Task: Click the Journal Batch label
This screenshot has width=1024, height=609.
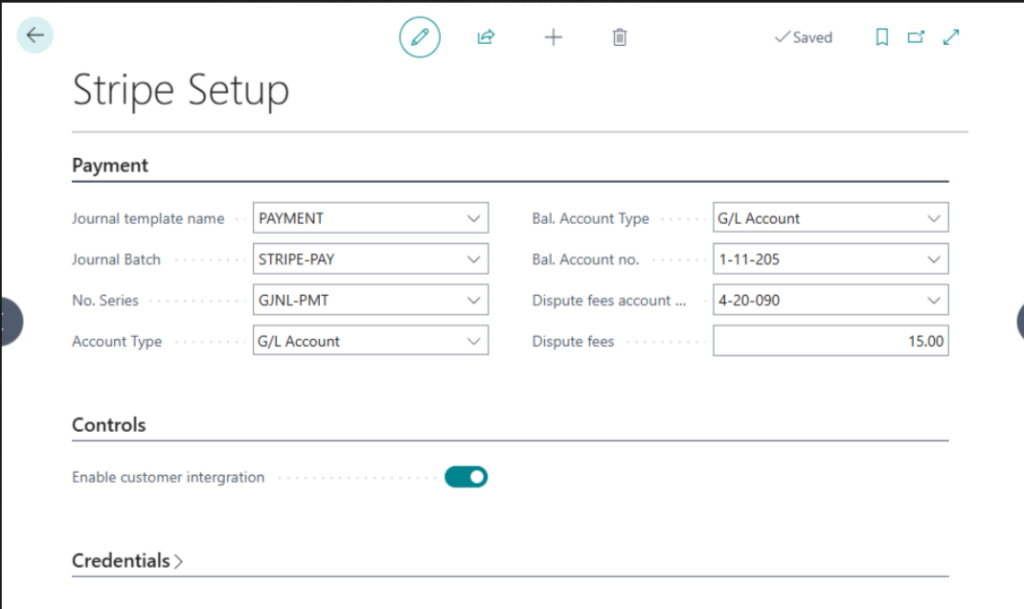Action: click(x=116, y=260)
